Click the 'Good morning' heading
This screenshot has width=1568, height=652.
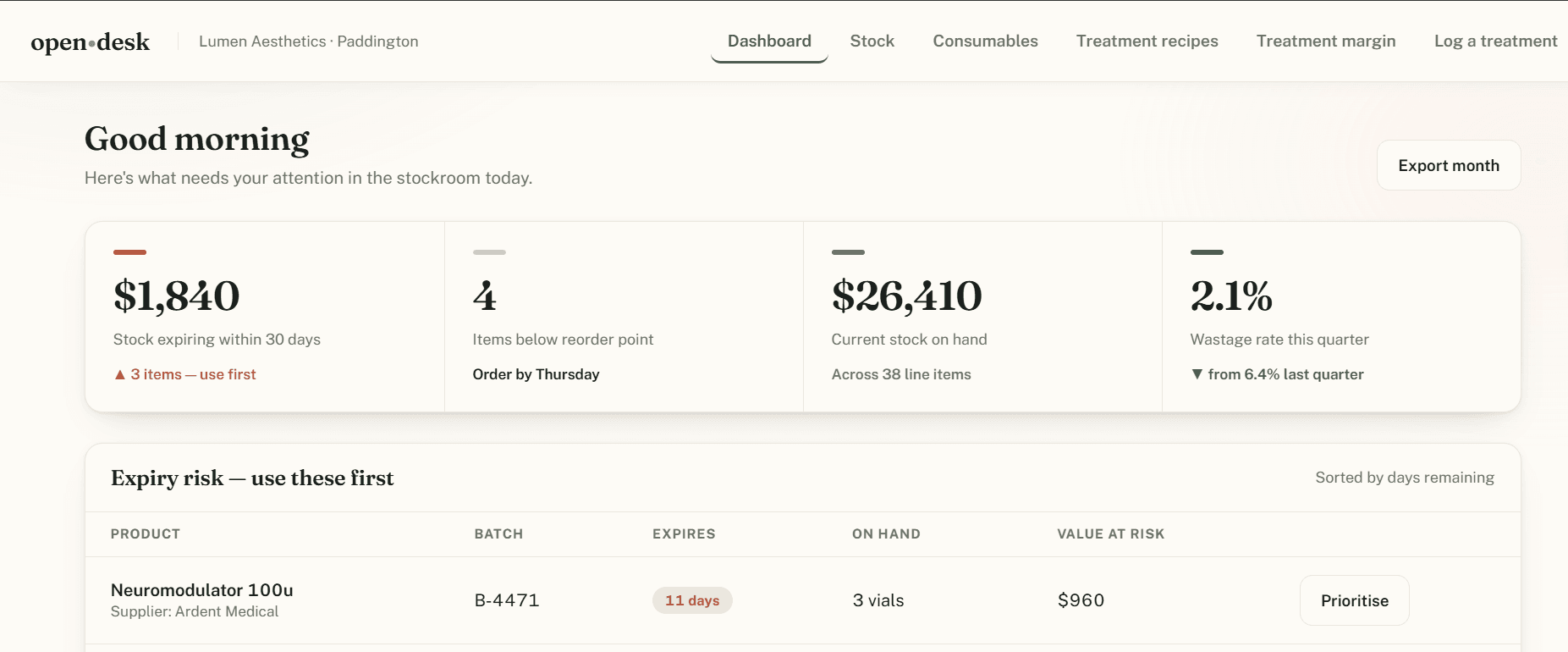[197, 140]
